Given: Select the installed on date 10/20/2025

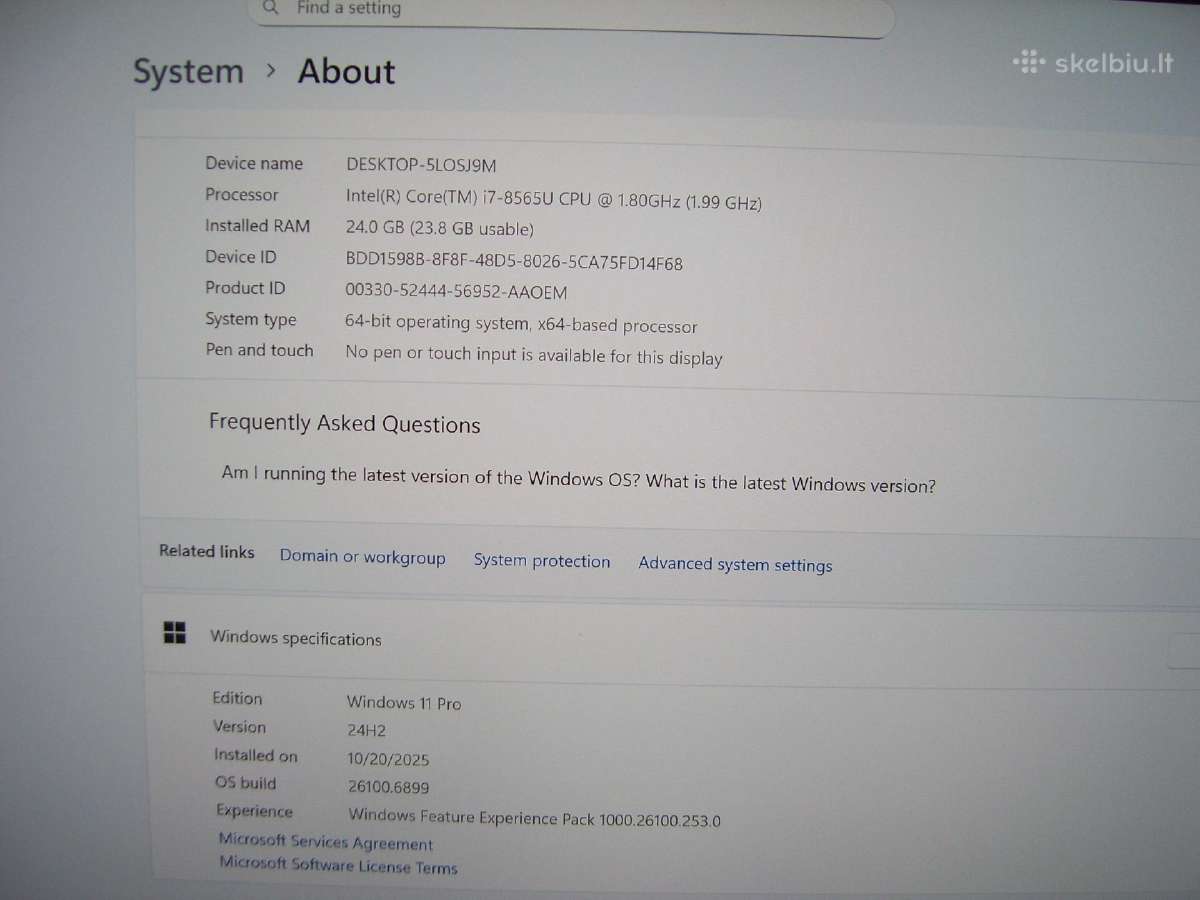Looking at the screenshot, I should pos(388,759).
